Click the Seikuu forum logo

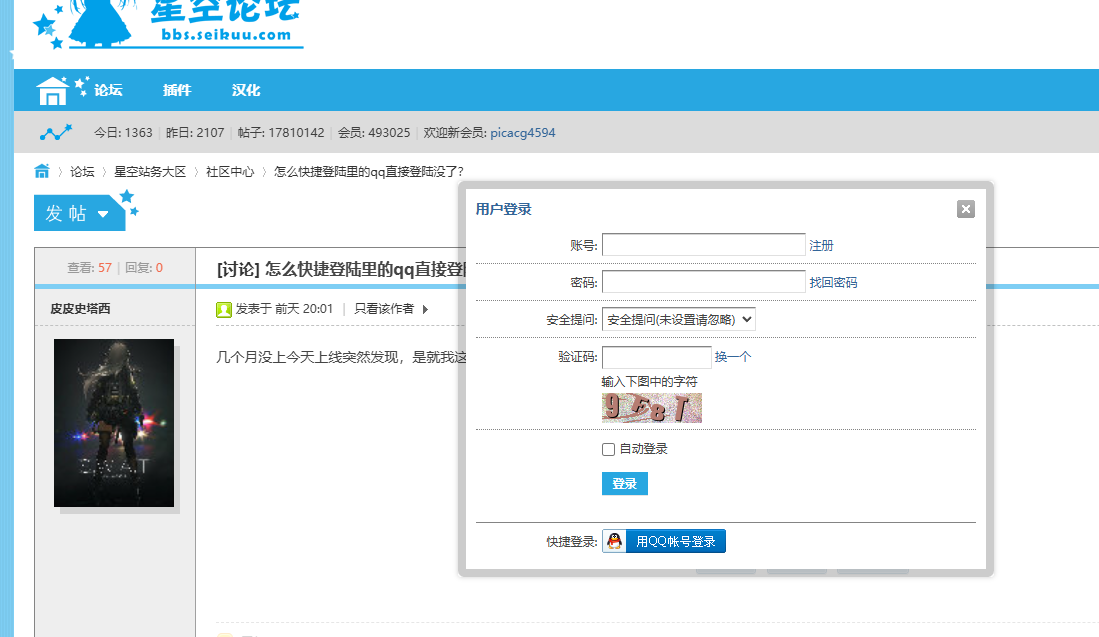(x=168, y=22)
